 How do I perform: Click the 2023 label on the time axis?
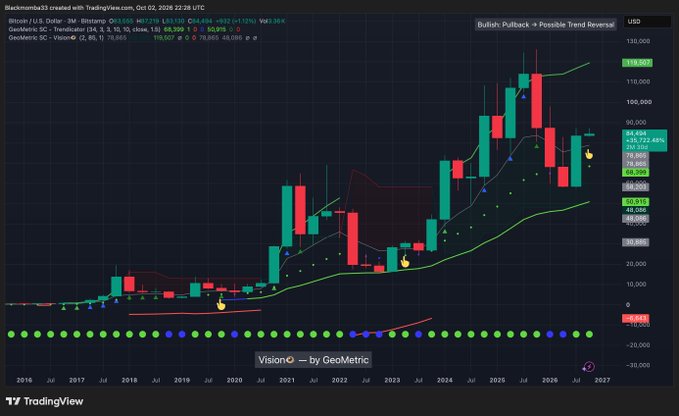click(x=392, y=380)
